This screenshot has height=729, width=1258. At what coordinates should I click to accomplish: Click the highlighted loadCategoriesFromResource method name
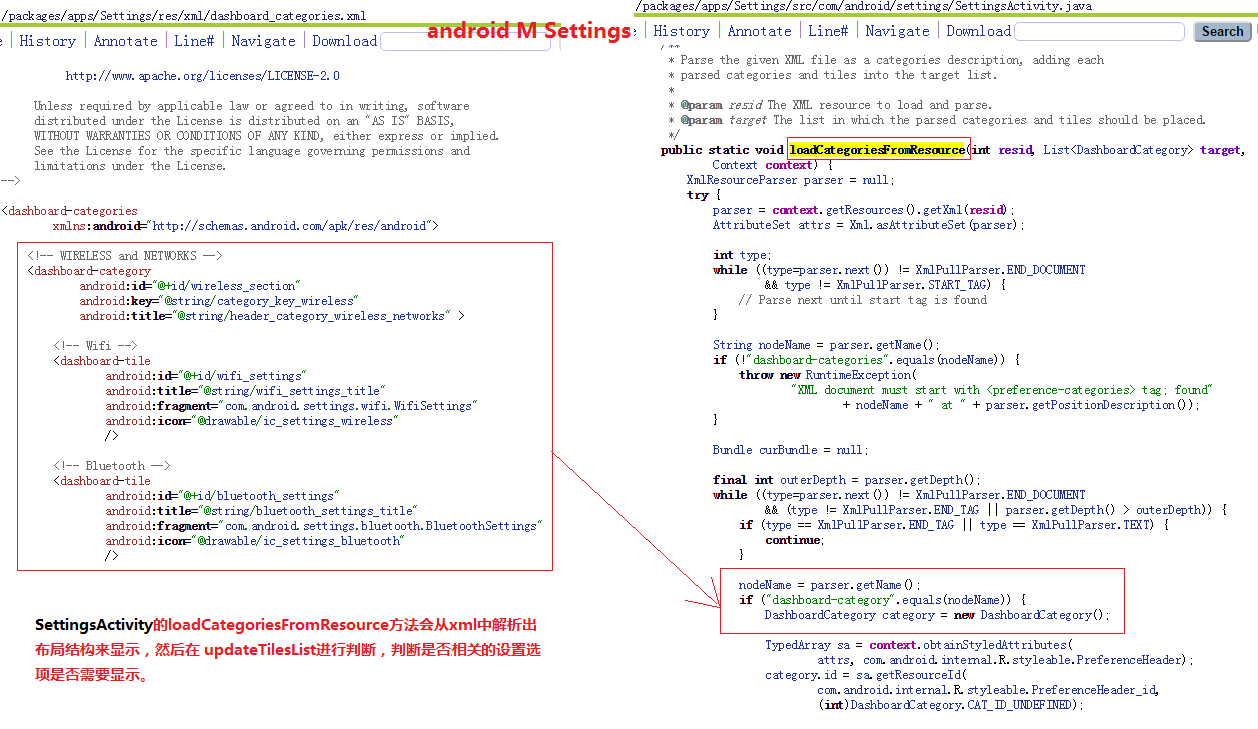(877, 150)
